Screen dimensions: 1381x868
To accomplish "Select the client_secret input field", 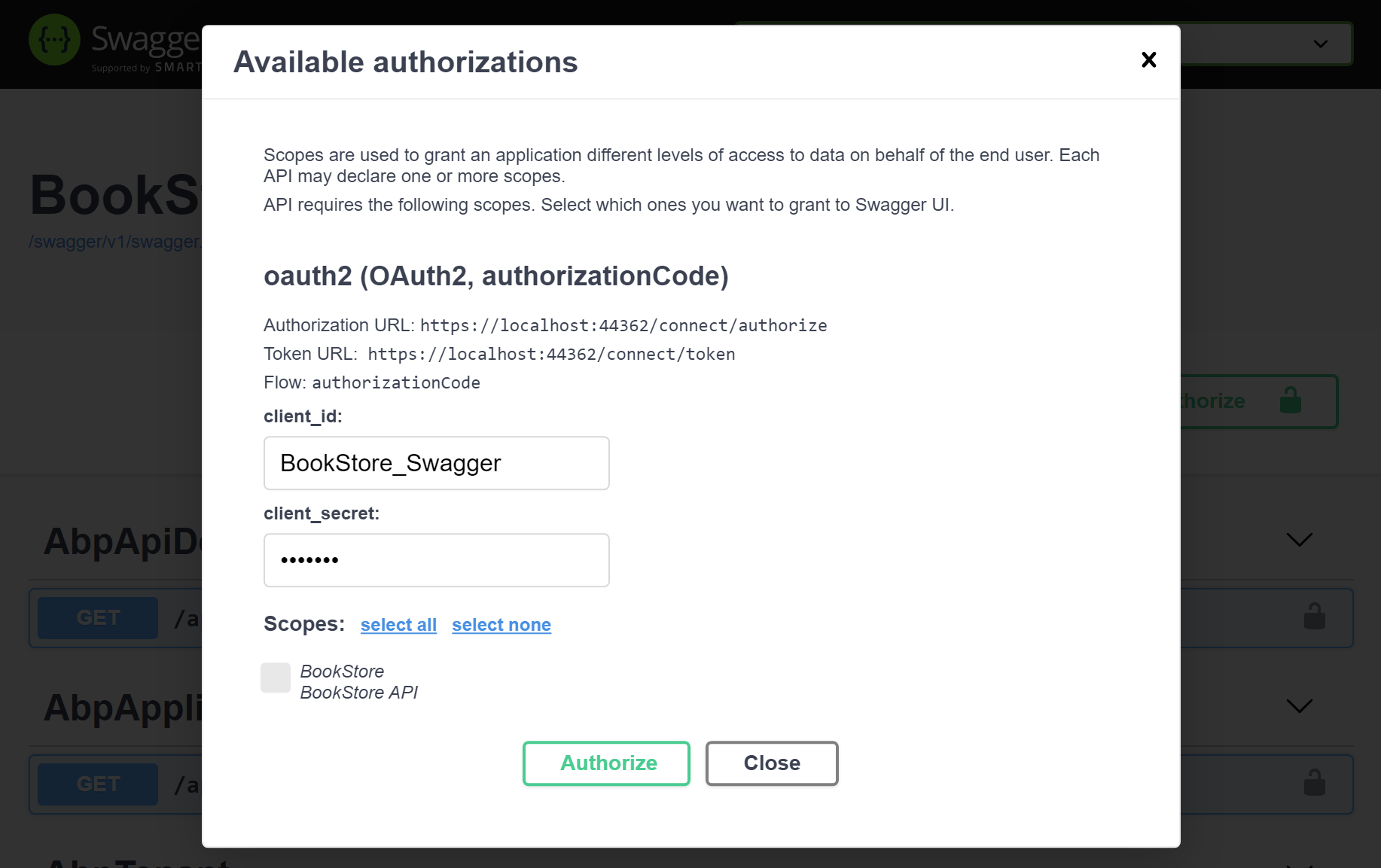I will 436,560.
